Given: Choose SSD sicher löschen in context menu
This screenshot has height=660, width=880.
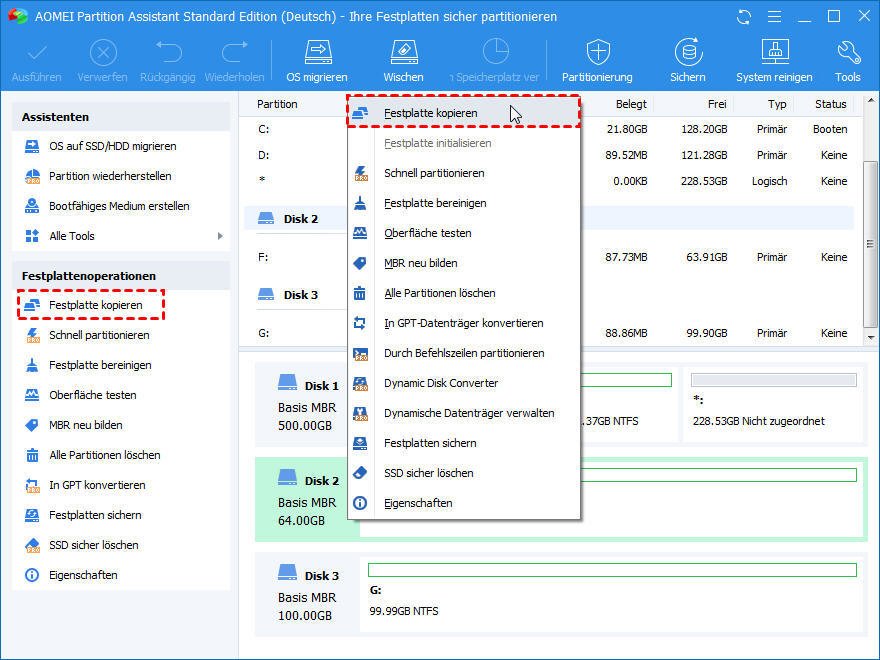Looking at the screenshot, I should 464,473.
